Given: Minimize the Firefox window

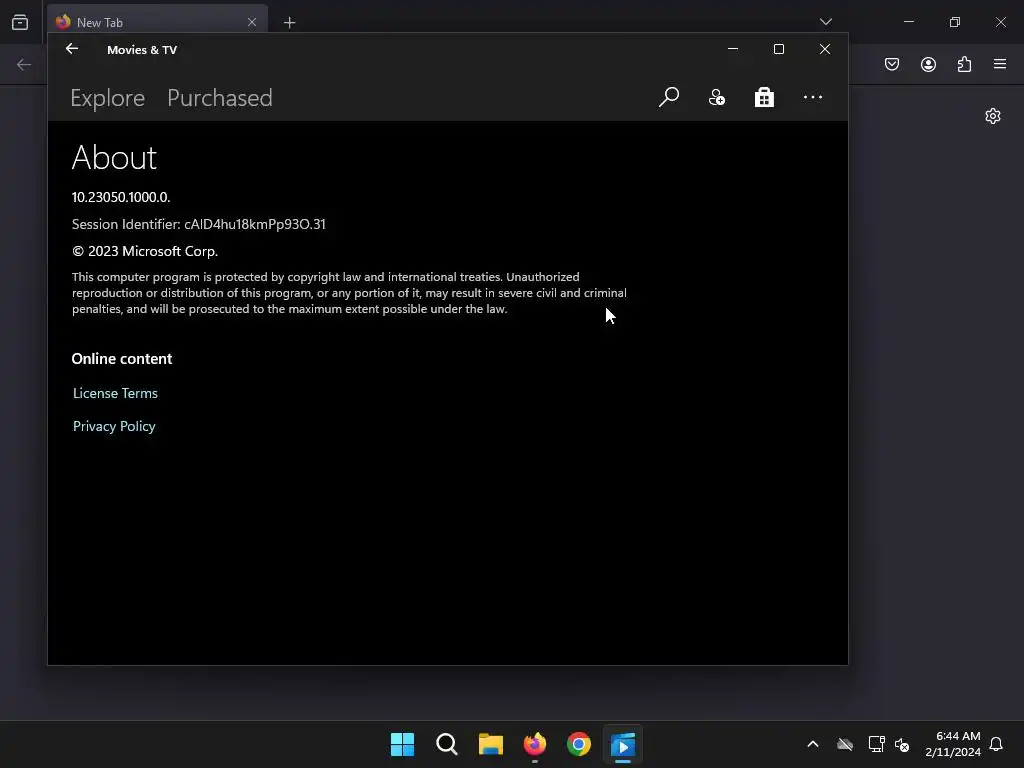Looking at the screenshot, I should [908, 22].
